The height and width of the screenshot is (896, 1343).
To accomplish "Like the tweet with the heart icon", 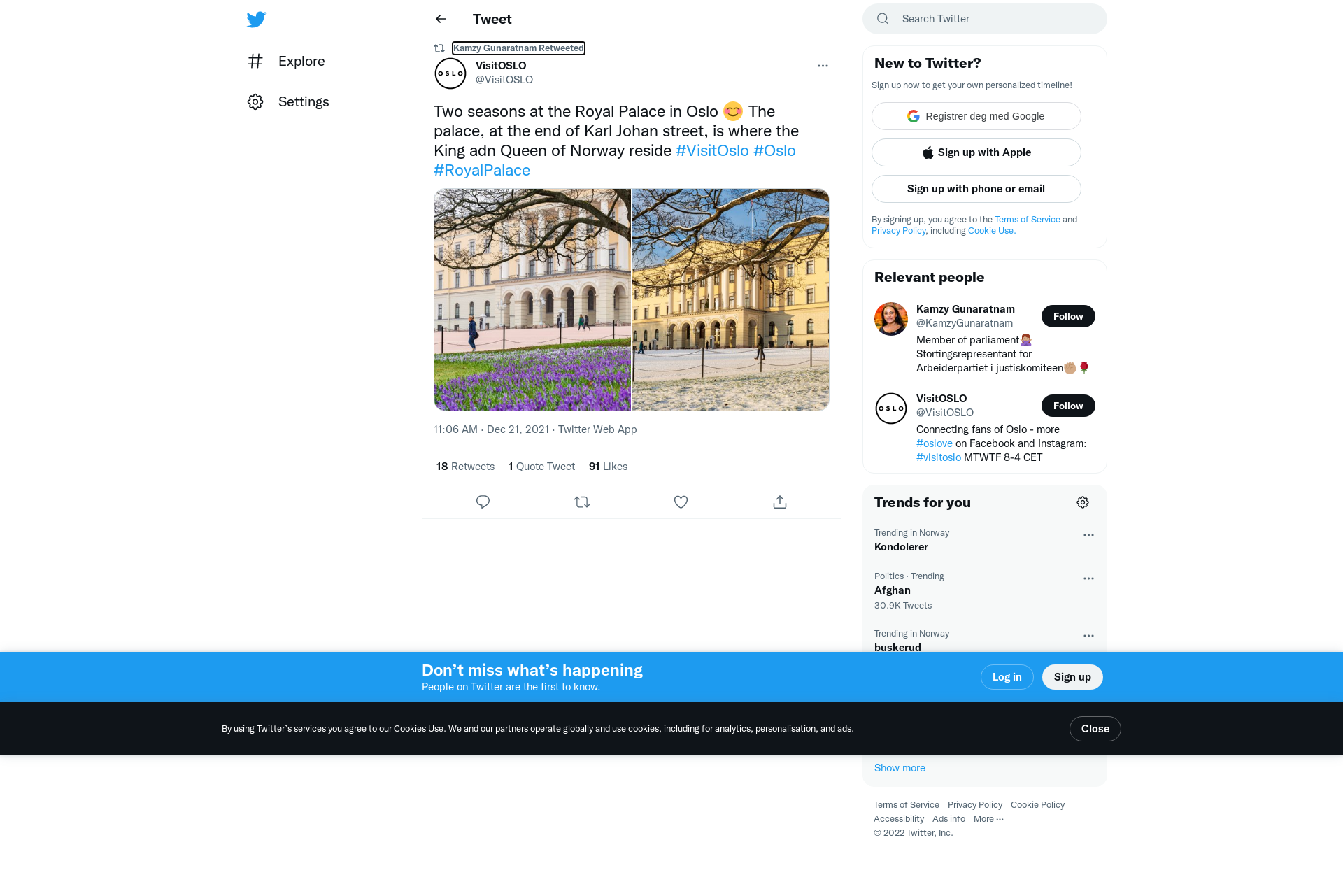I will click(x=681, y=502).
